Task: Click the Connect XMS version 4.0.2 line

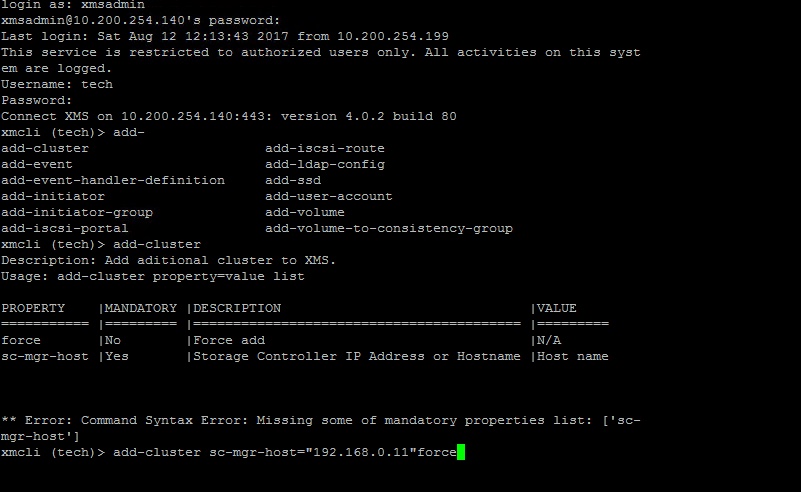Action: pos(228,116)
